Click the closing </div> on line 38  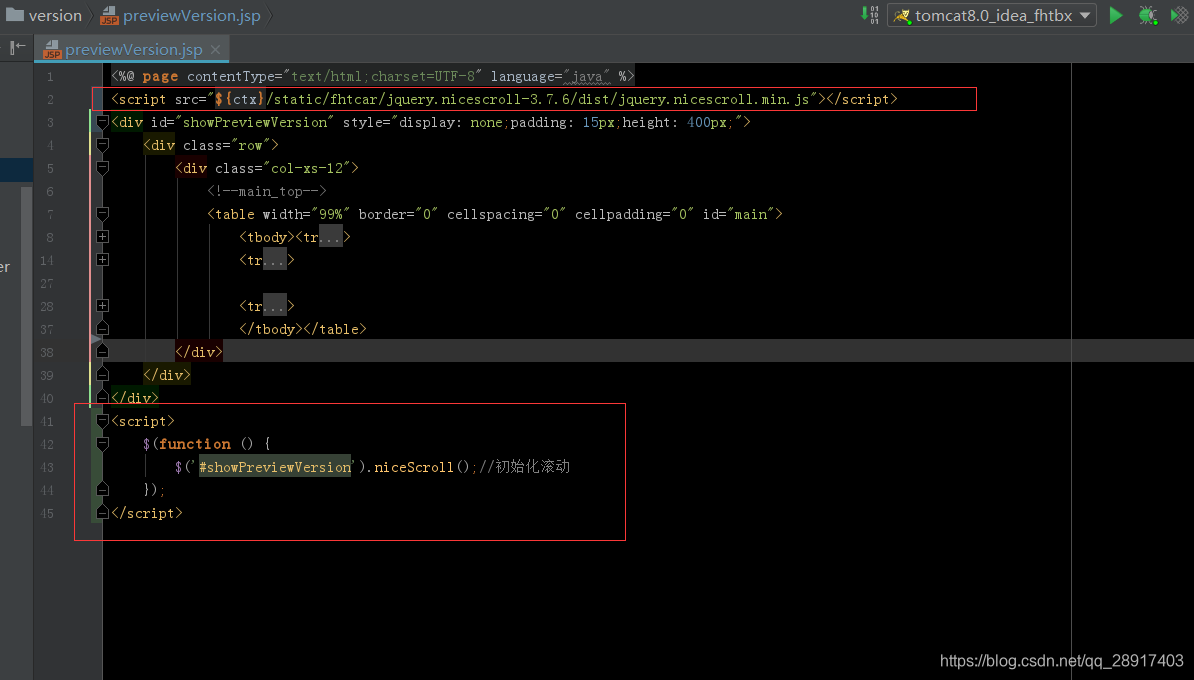coord(199,352)
